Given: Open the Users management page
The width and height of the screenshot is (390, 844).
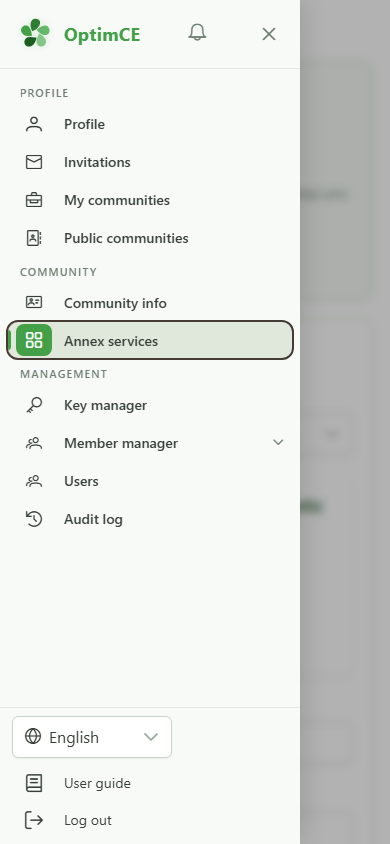Looking at the screenshot, I should coord(150,481).
